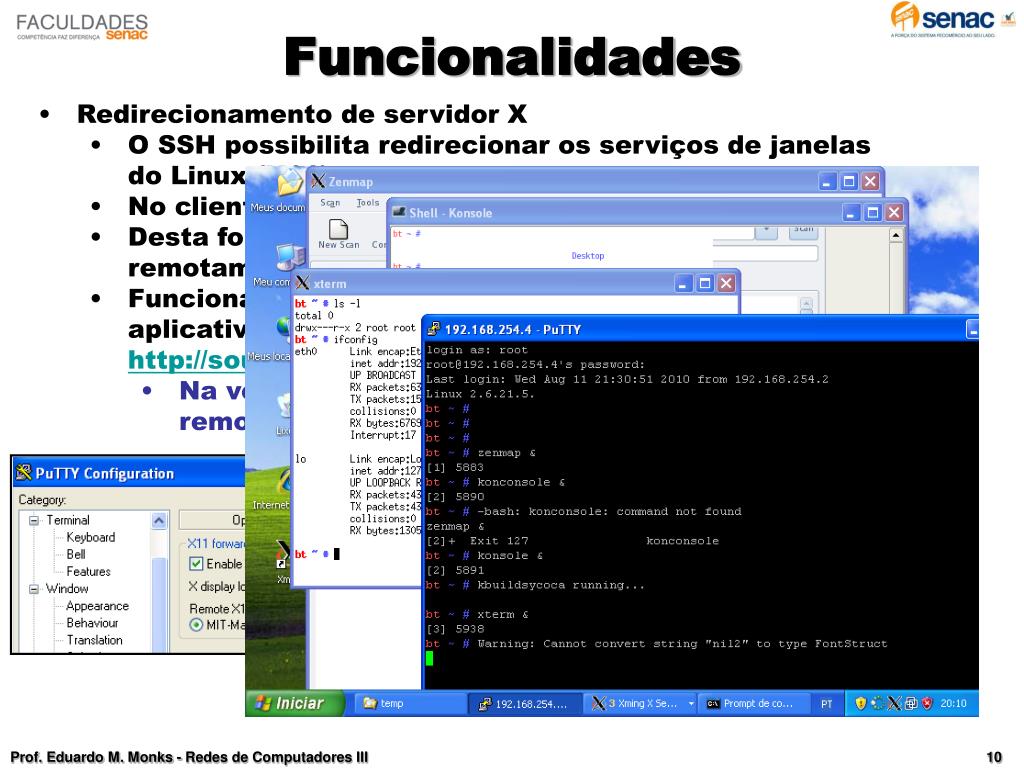This screenshot has height=768, width=1024.
Task: Select Keyboard category in PuTTY
Action: pos(91,537)
